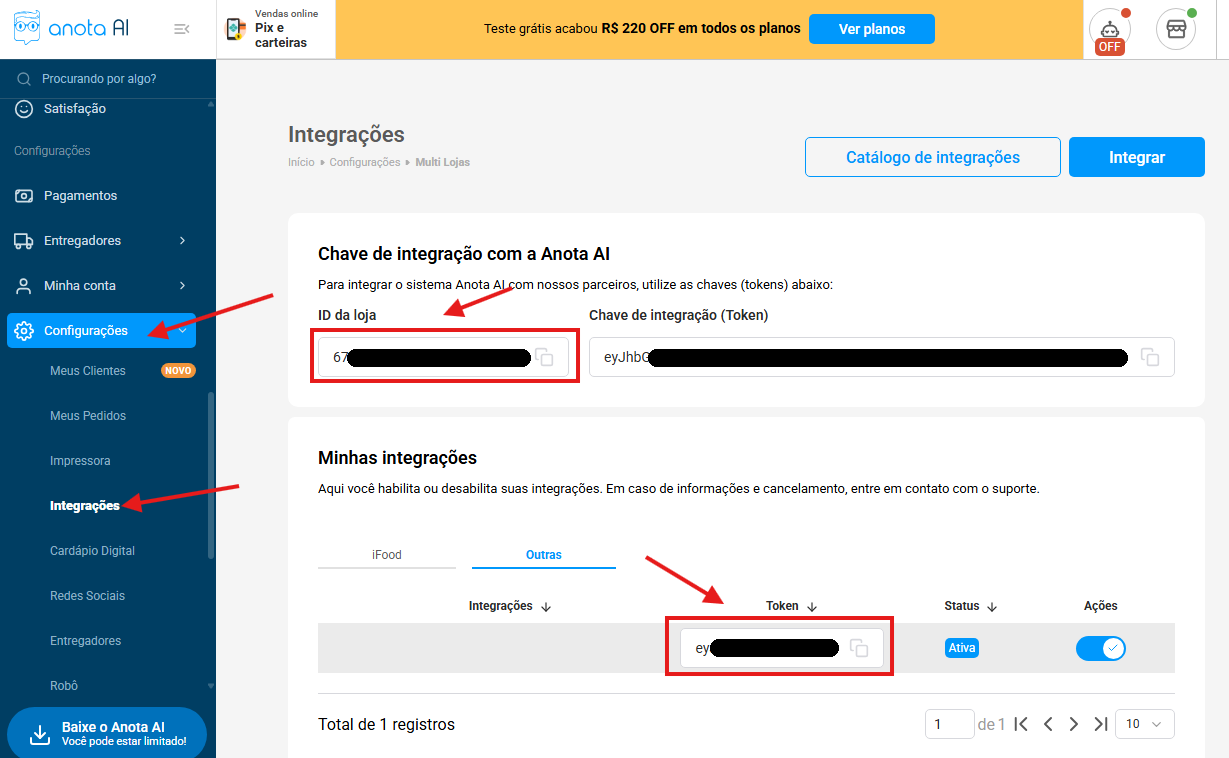Viewport: 1229px width, 758px height.
Task: Open the rows-per-page dropdown showing 10
Action: [x=1145, y=724]
